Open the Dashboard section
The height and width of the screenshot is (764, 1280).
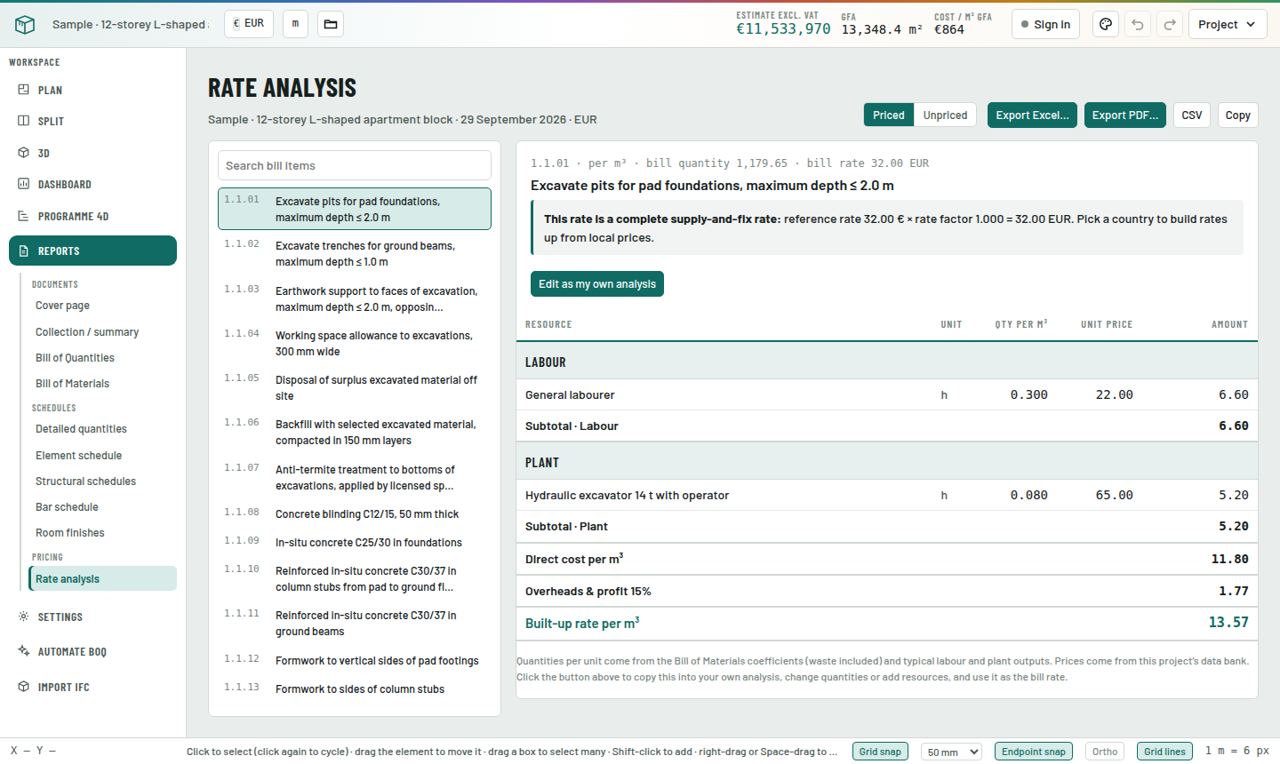pyautogui.click(x=93, y=184)
